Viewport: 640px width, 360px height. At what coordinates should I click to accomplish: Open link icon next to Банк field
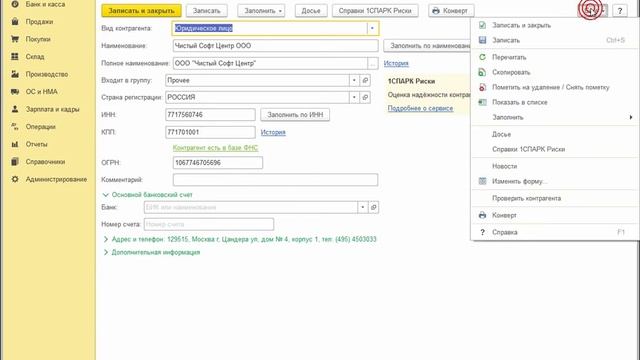point(373,207)
